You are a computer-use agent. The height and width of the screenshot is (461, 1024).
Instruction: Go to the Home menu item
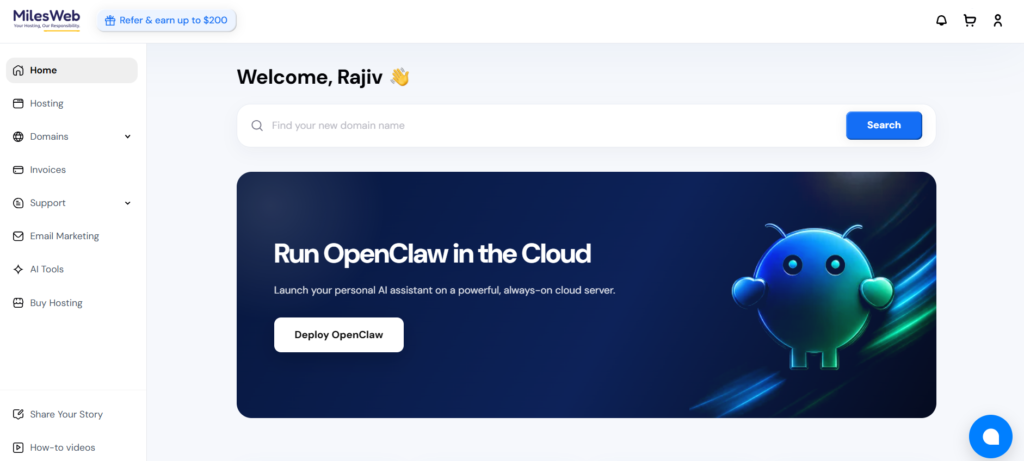[72, 71]
